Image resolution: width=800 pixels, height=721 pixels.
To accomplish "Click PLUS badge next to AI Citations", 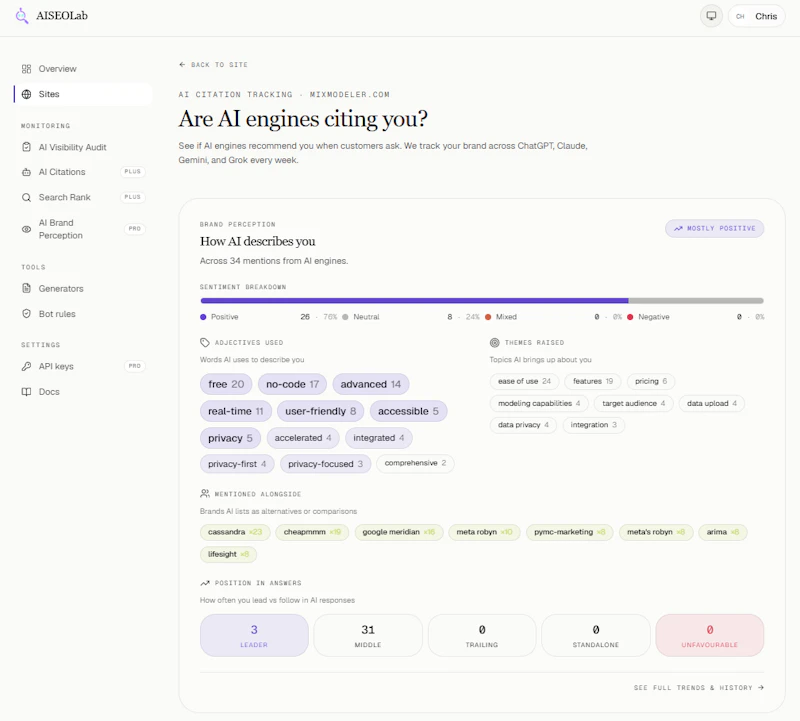I will point(133,171).
